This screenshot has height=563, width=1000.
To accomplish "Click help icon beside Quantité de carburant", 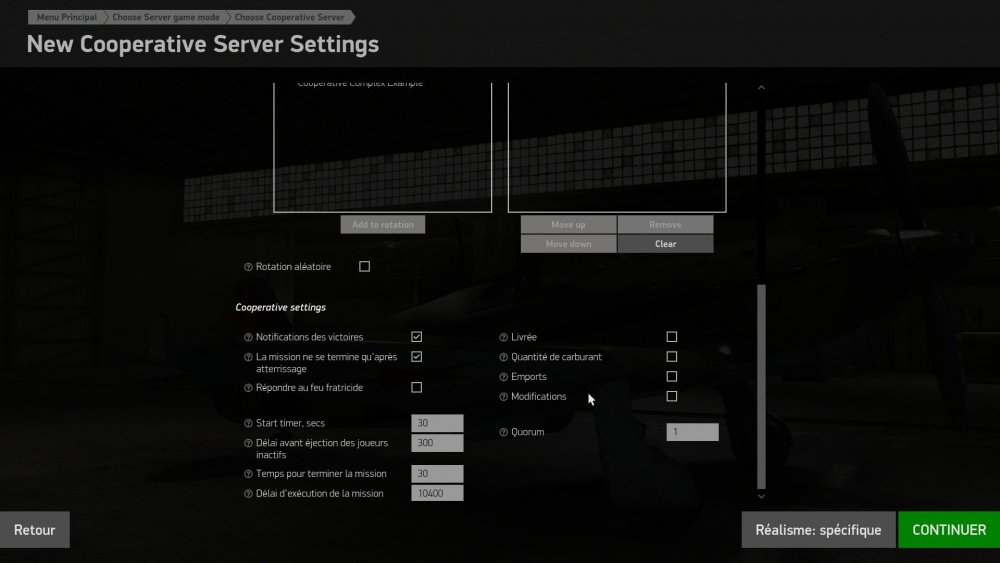I will (x=503, y=358).
